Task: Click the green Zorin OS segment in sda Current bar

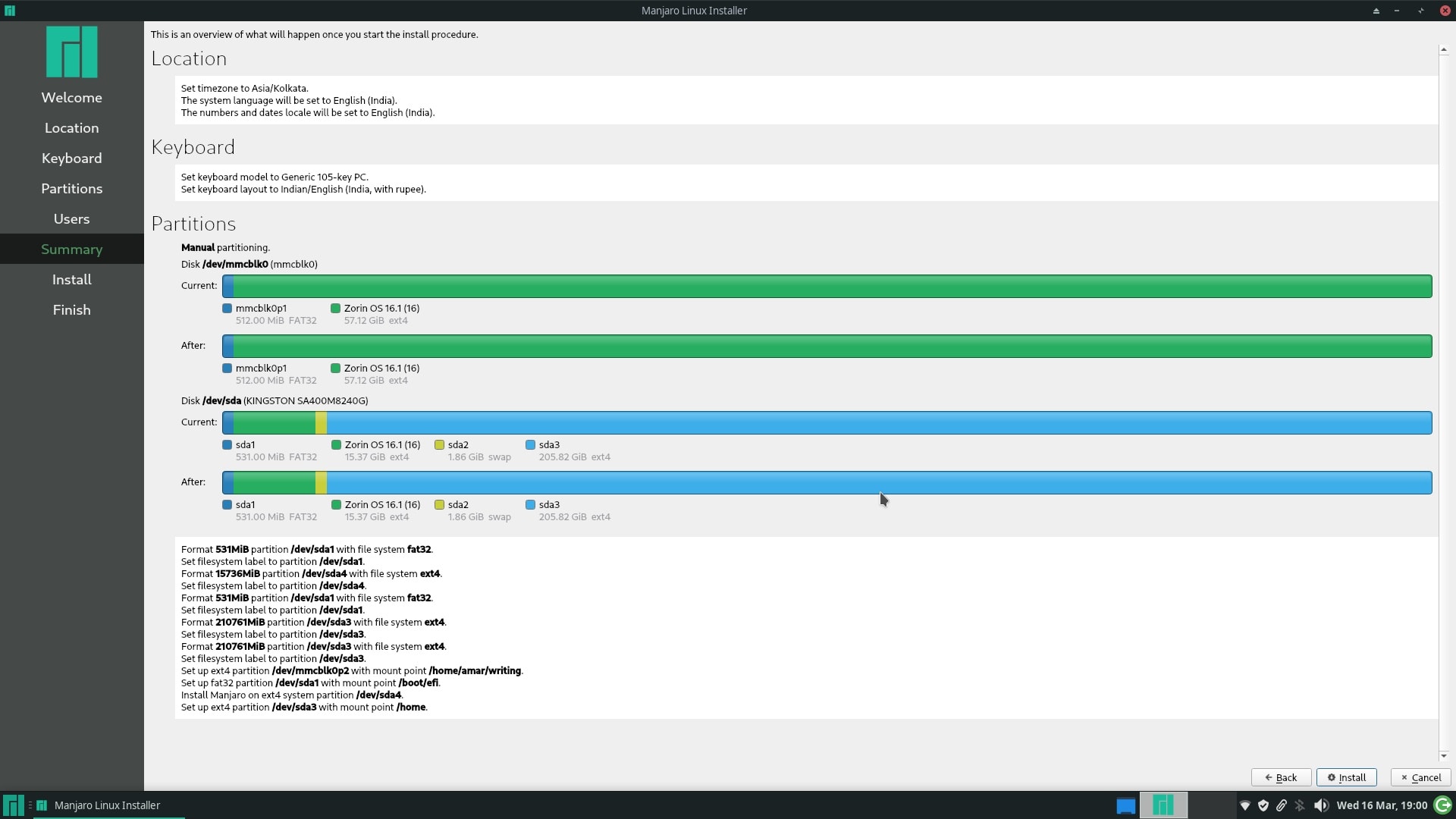Action: (275, 422)
